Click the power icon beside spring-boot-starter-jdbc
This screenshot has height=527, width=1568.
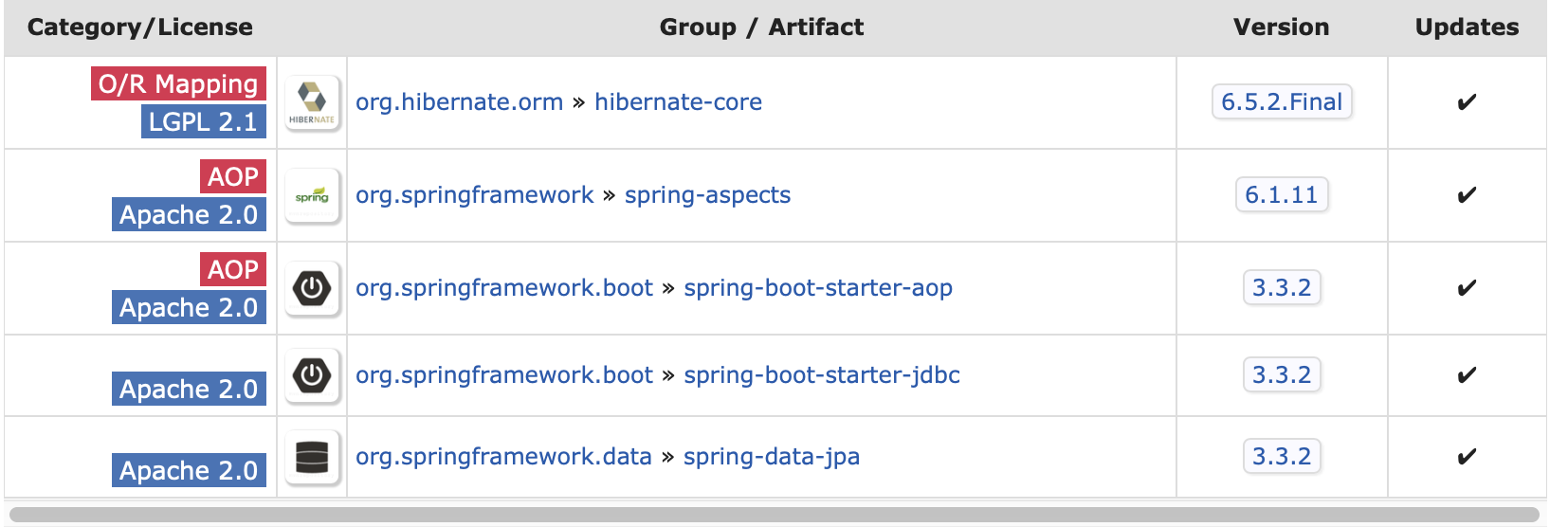click(312, 375)
